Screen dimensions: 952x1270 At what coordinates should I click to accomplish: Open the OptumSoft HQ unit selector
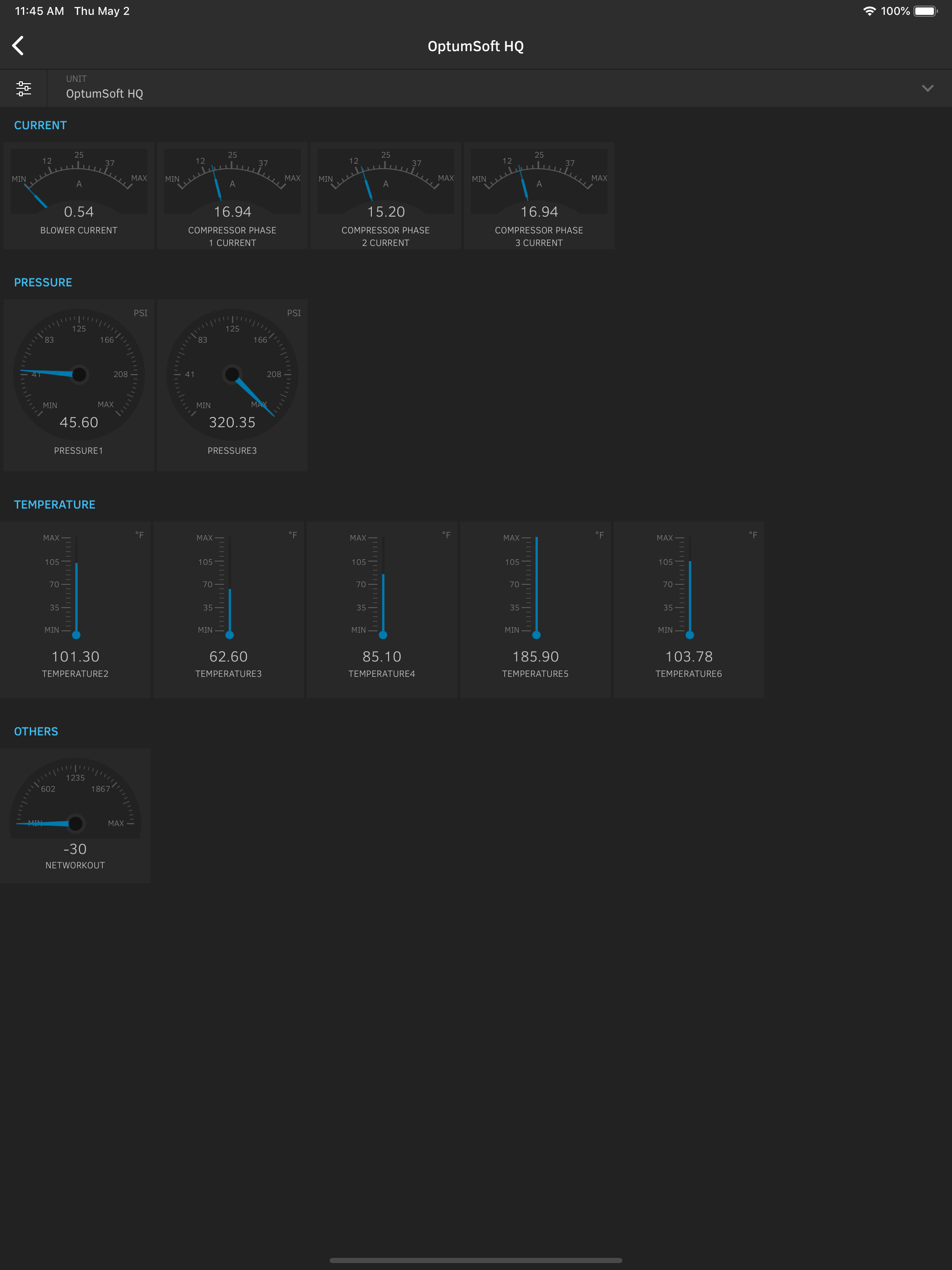coord(499,88)
